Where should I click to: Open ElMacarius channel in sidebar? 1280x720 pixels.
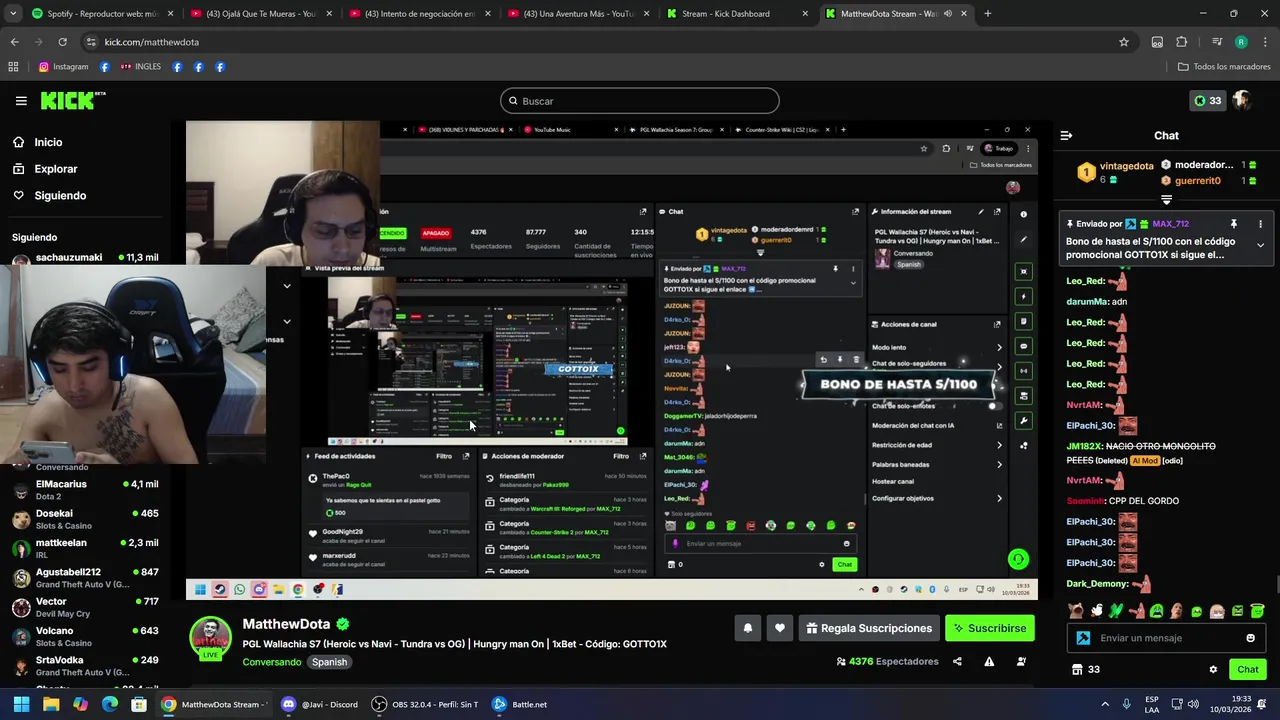click(85, 490)
